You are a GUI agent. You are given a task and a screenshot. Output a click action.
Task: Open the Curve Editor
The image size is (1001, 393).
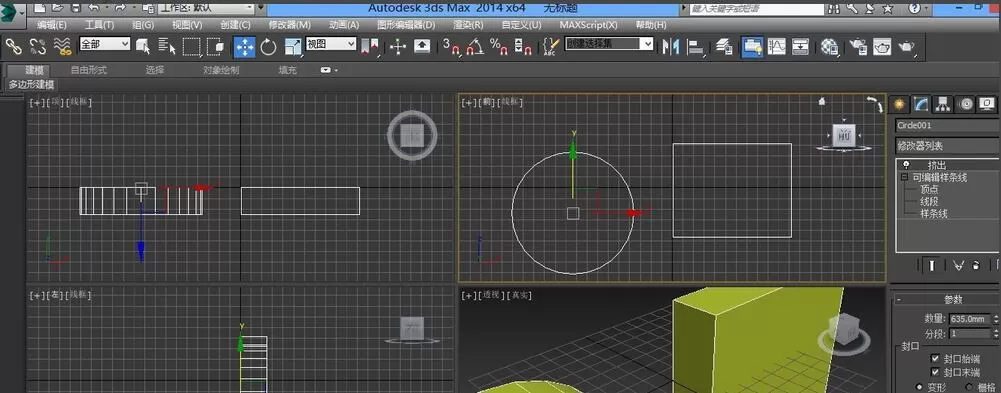click(x=777, y=47)
